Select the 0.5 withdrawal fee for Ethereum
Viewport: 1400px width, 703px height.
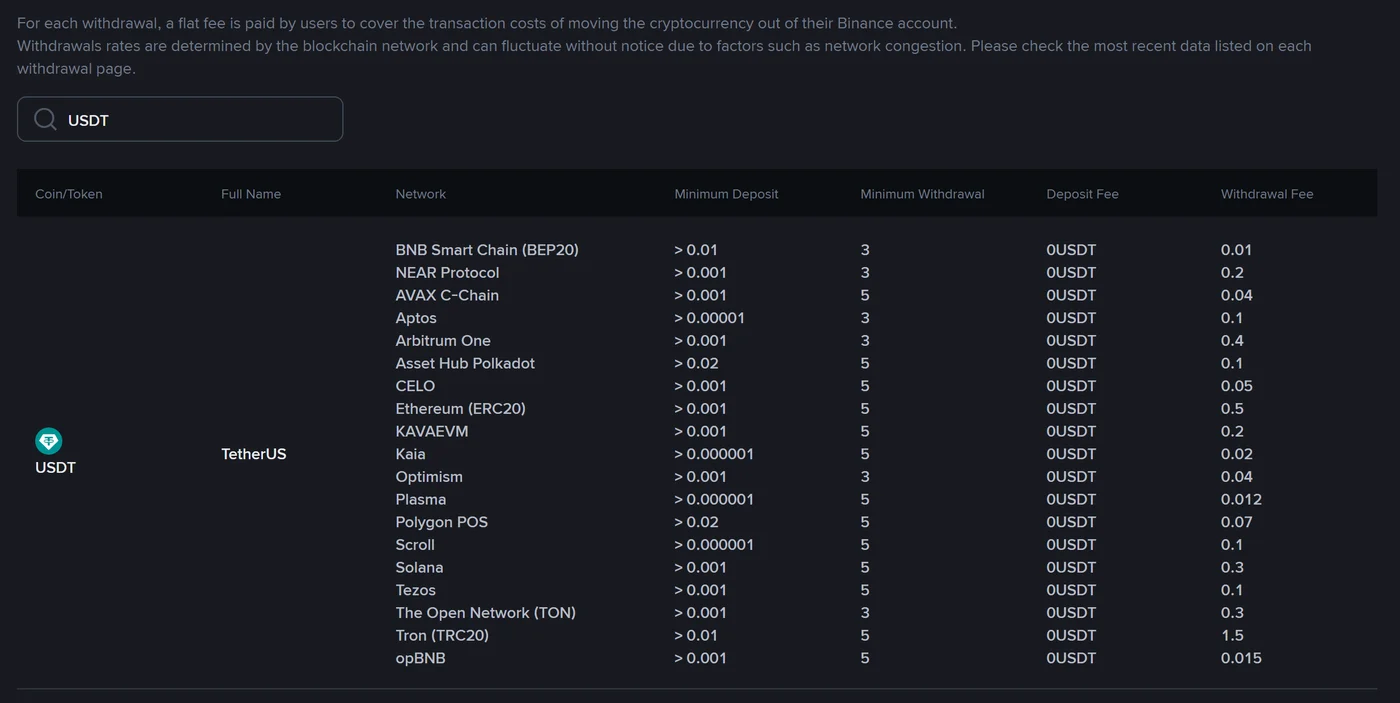coord(1232,409)
